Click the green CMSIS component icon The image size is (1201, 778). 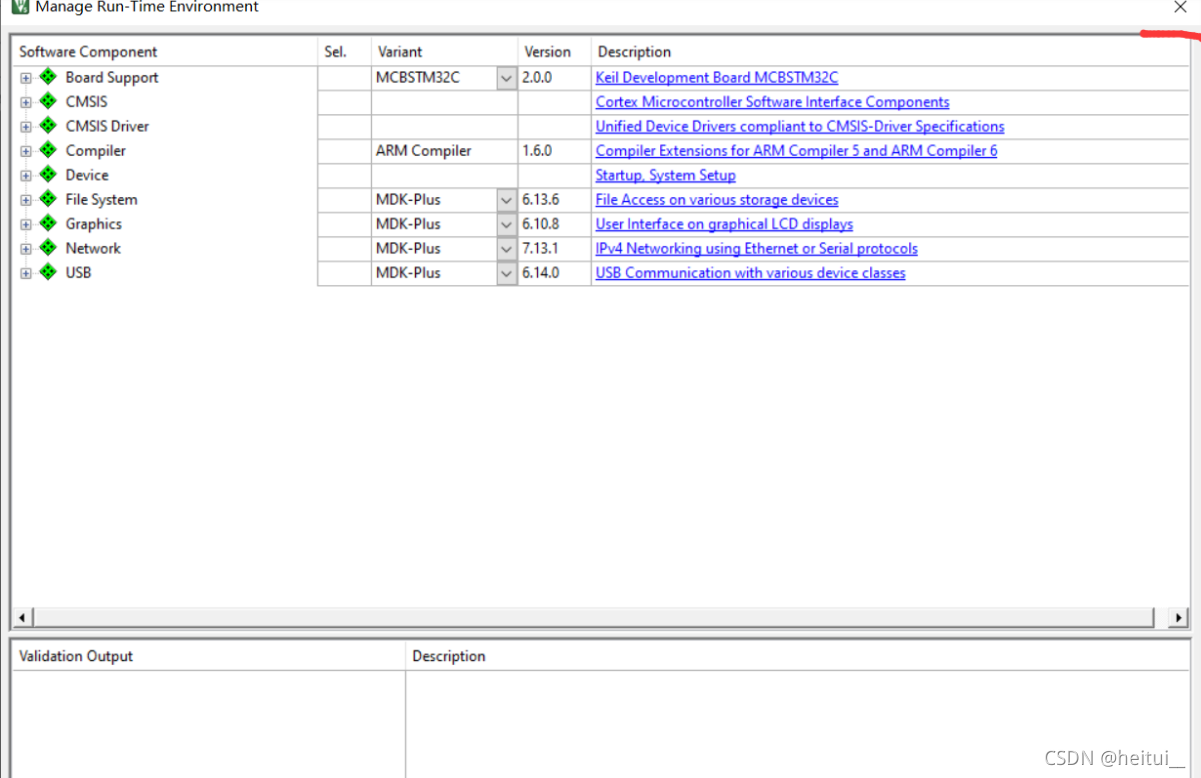48,101
